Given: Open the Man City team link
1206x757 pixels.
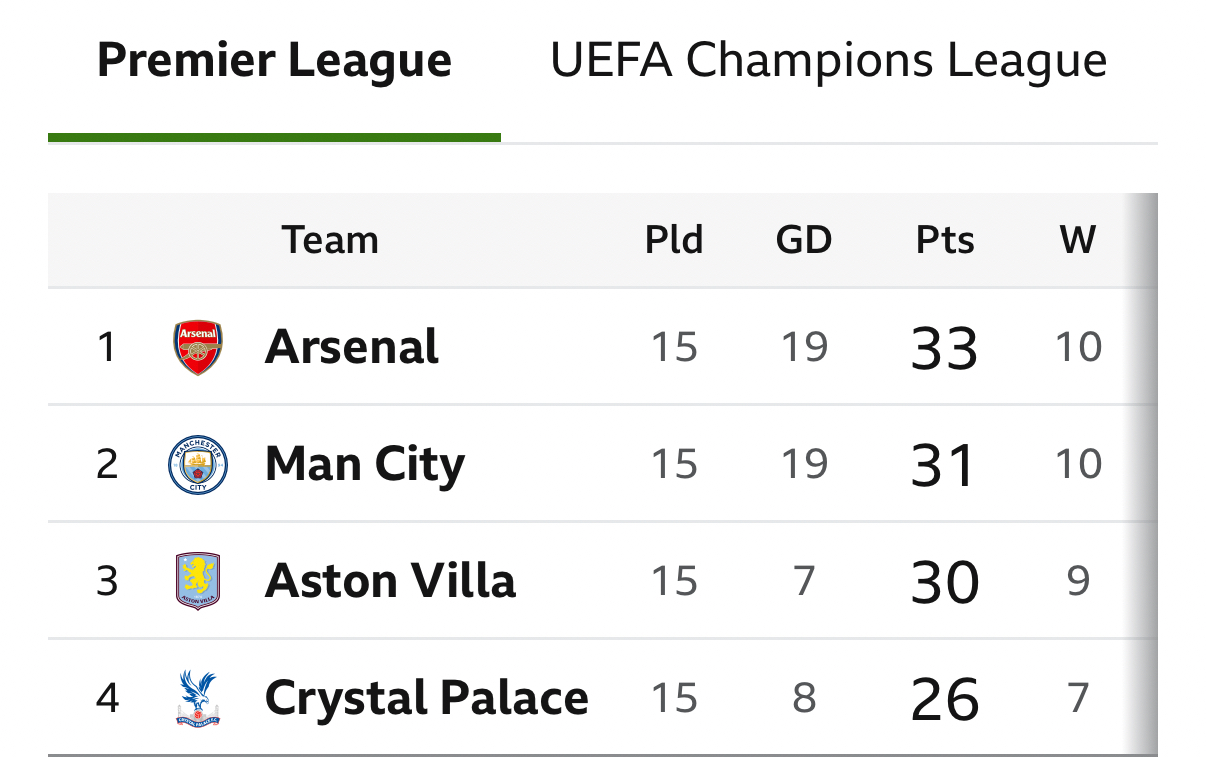Looking at the screenshot, I should pyautogui.click(x=364, y=464).
